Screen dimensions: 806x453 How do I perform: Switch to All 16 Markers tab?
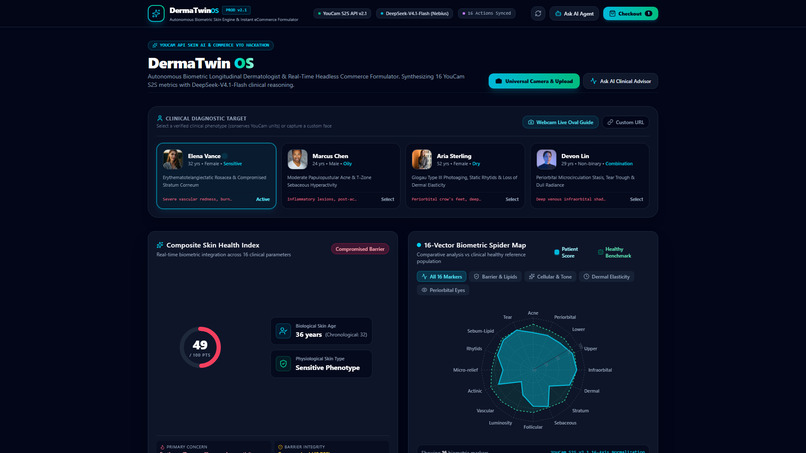click(x=442, y=277)
